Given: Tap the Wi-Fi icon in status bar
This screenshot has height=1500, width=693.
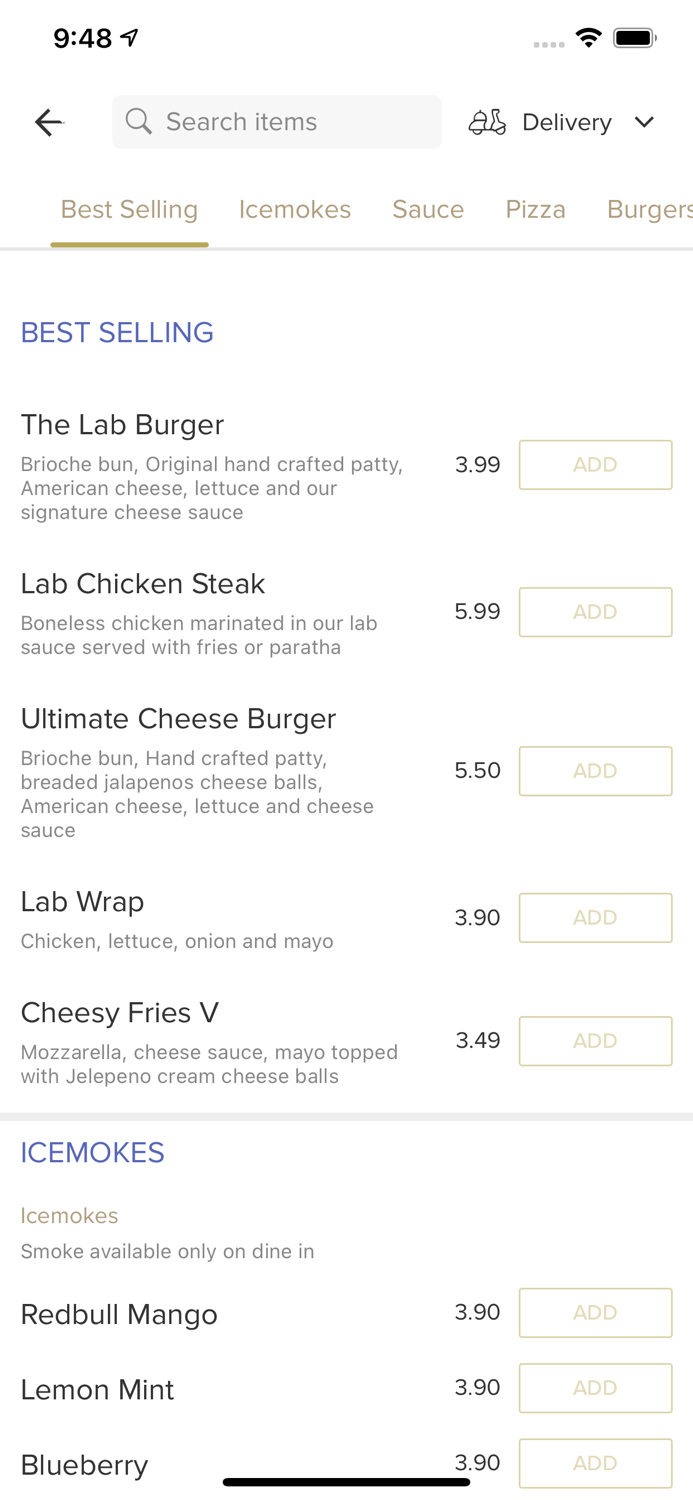Looking at the screenshot, I should point(588,37).
